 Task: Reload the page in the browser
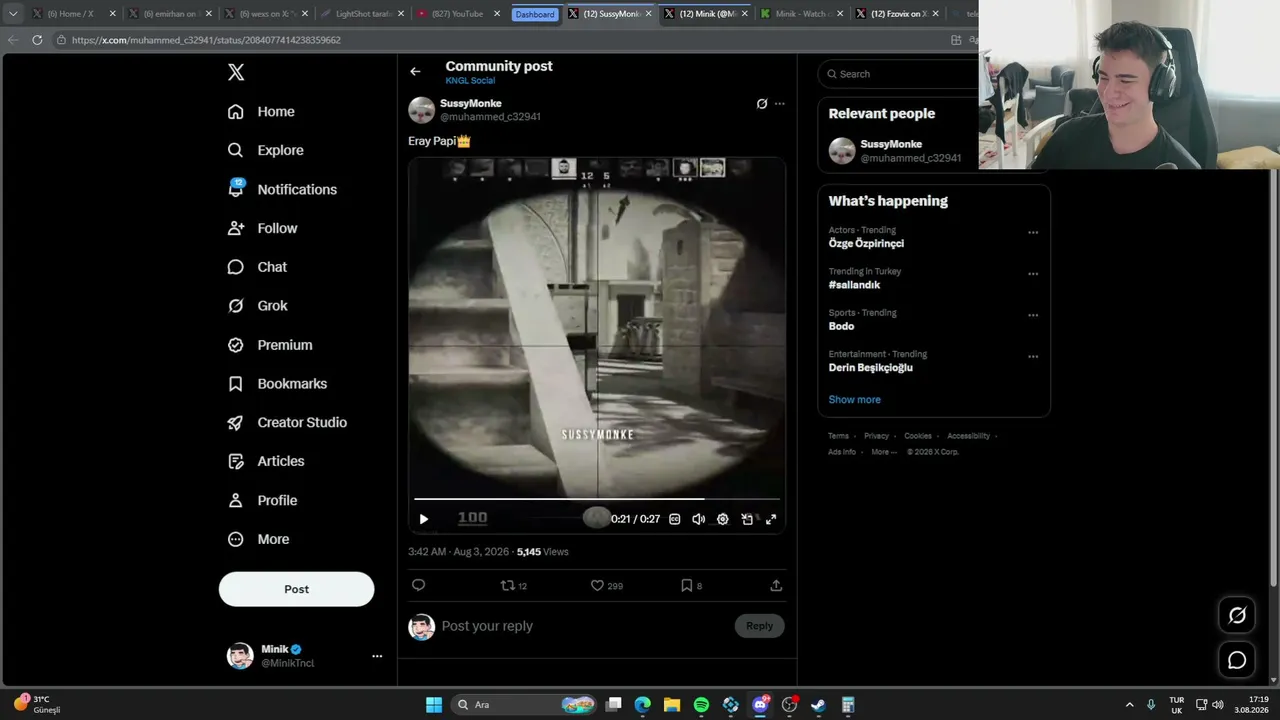click(37, 40)
